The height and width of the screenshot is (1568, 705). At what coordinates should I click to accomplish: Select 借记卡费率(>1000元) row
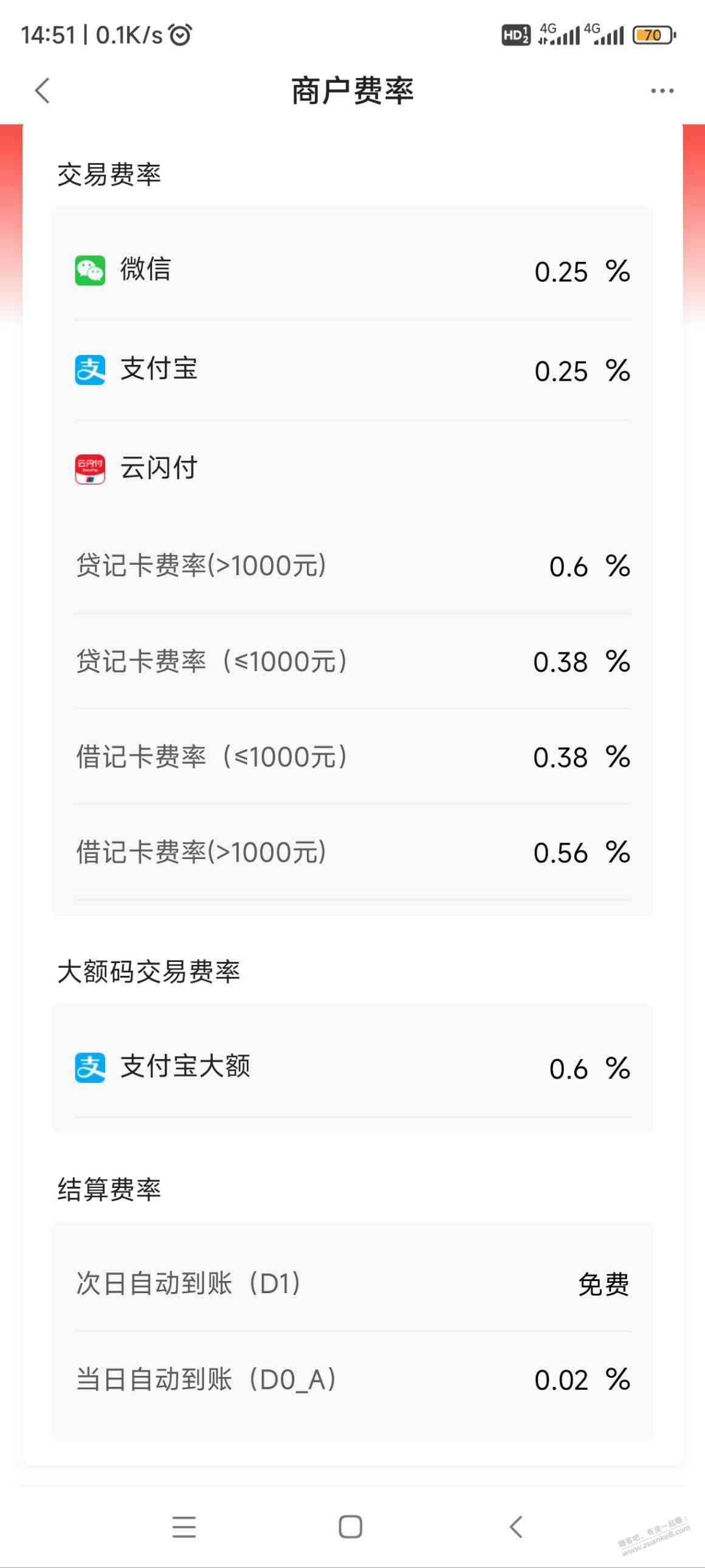353,852
